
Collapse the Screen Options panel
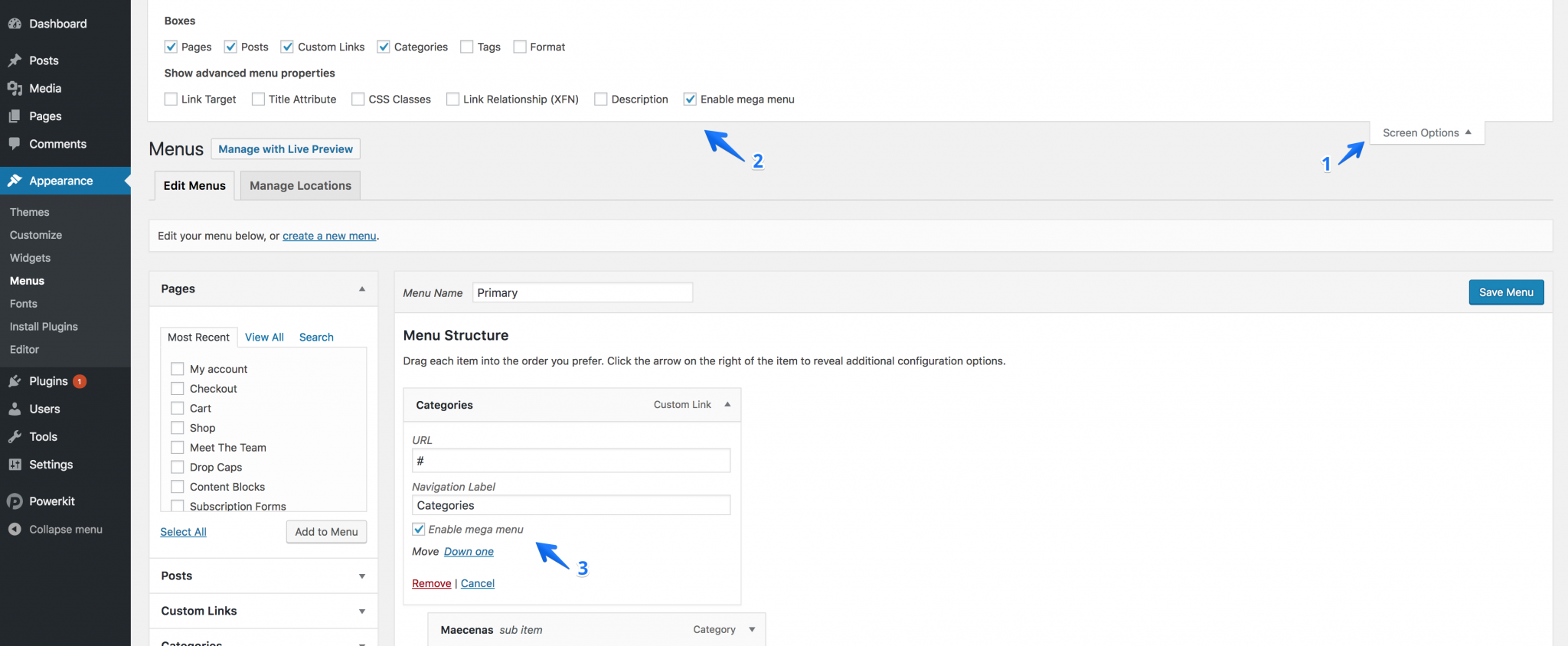(1426, 133)
